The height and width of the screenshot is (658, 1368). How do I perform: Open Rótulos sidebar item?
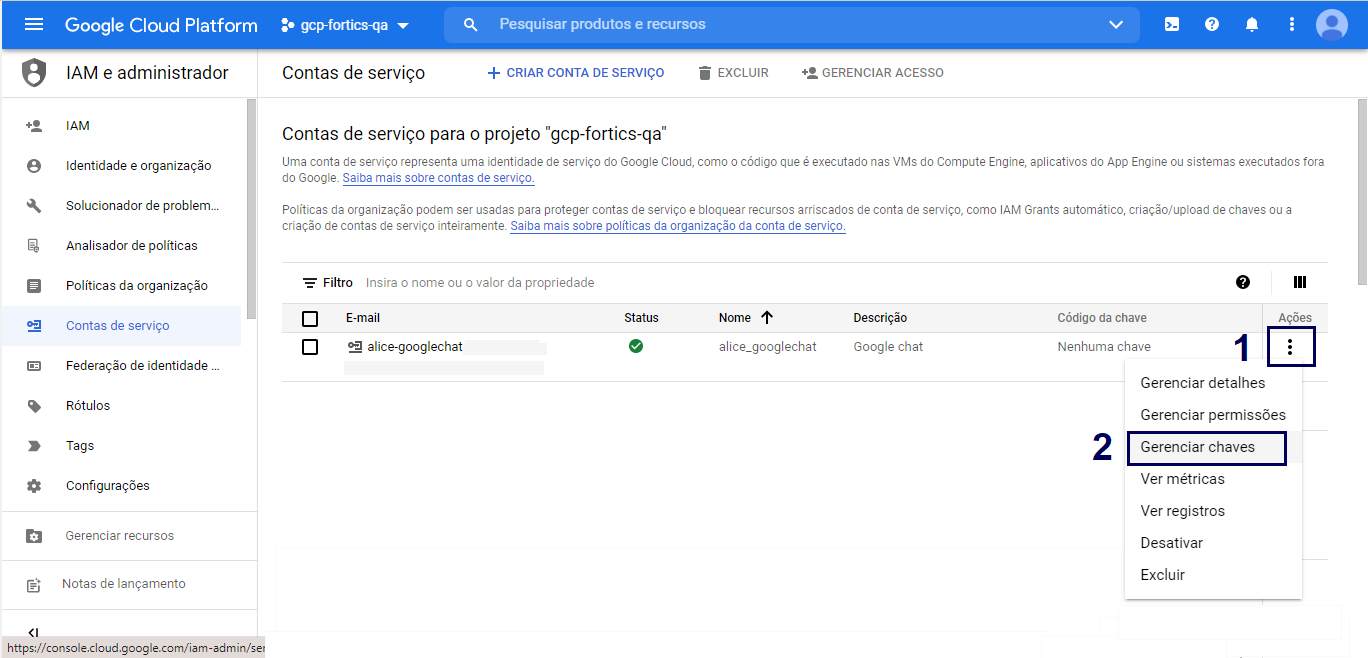[x=122, y=406]
